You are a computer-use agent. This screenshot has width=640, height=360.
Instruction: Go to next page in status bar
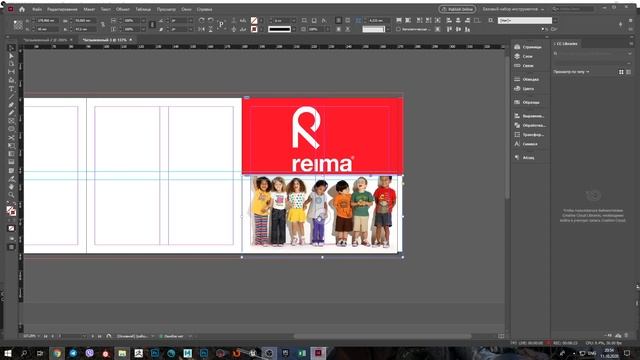(93, 336)
